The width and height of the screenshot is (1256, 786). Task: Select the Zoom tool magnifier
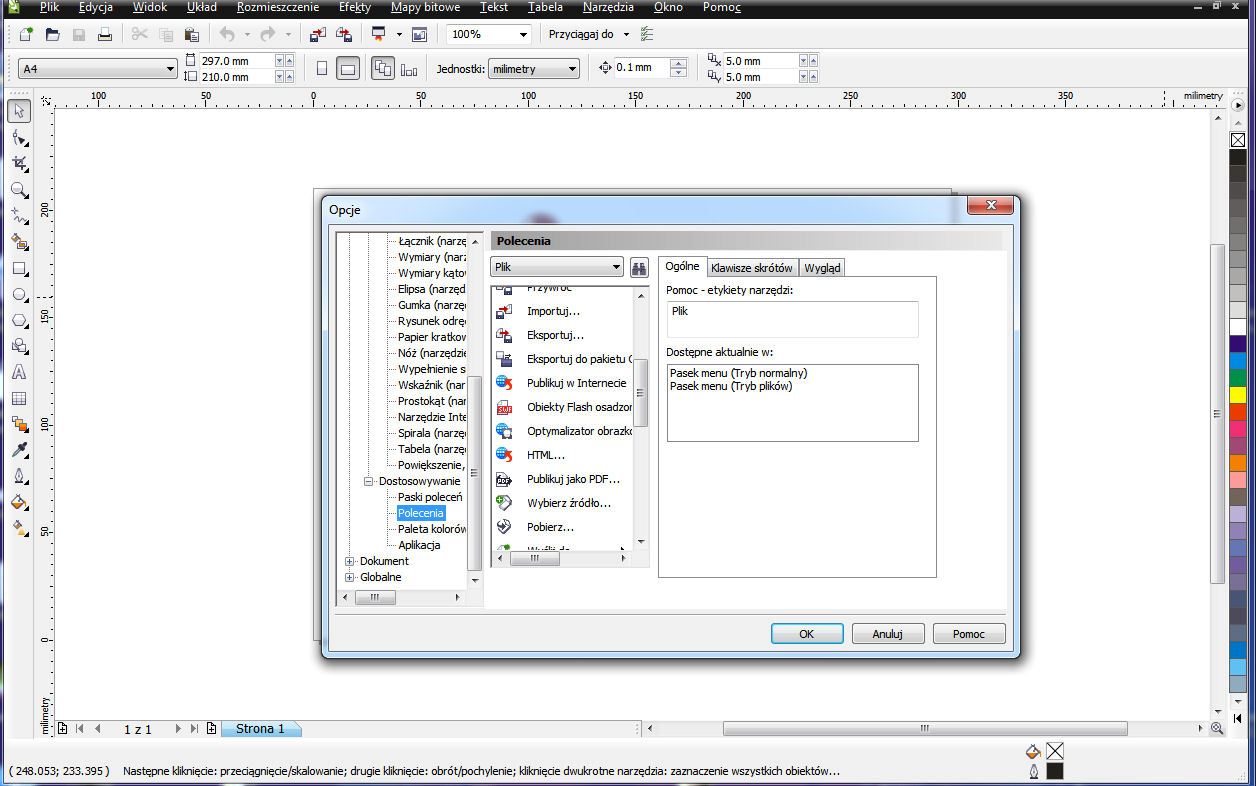pyautogui.click(x=19, y=190)
